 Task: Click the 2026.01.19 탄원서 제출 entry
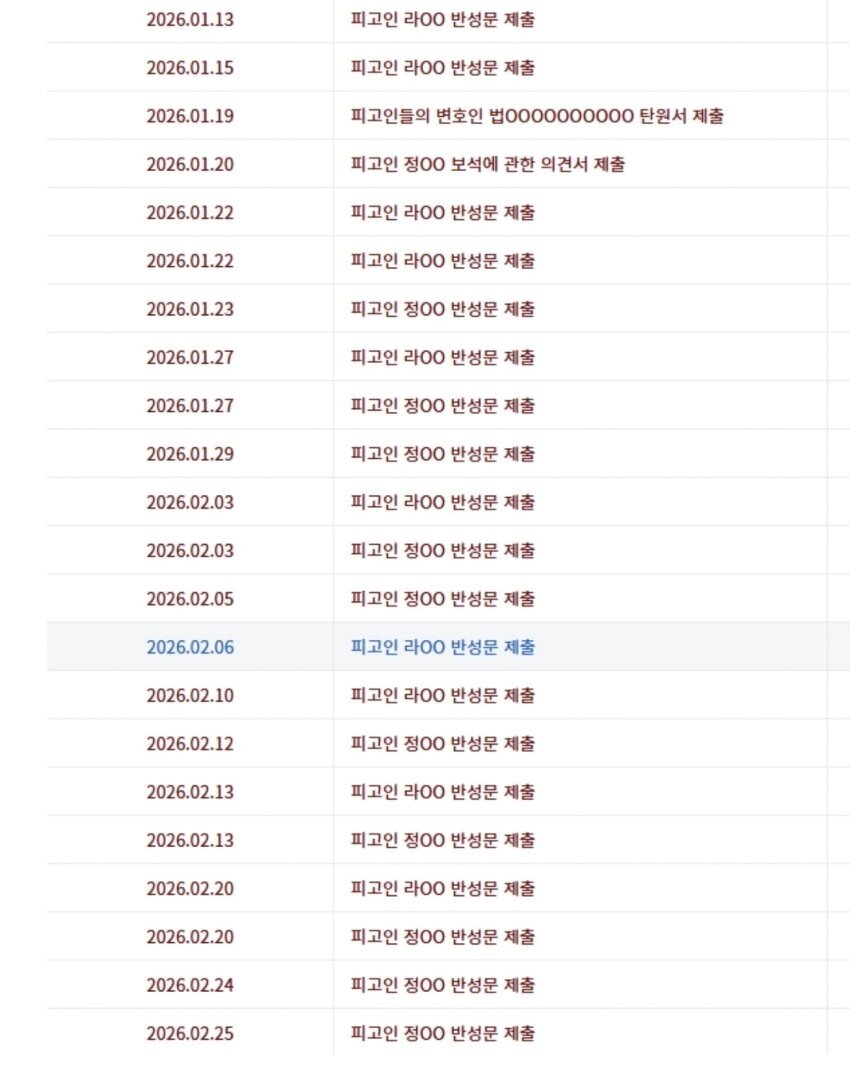tap(536, 116)
